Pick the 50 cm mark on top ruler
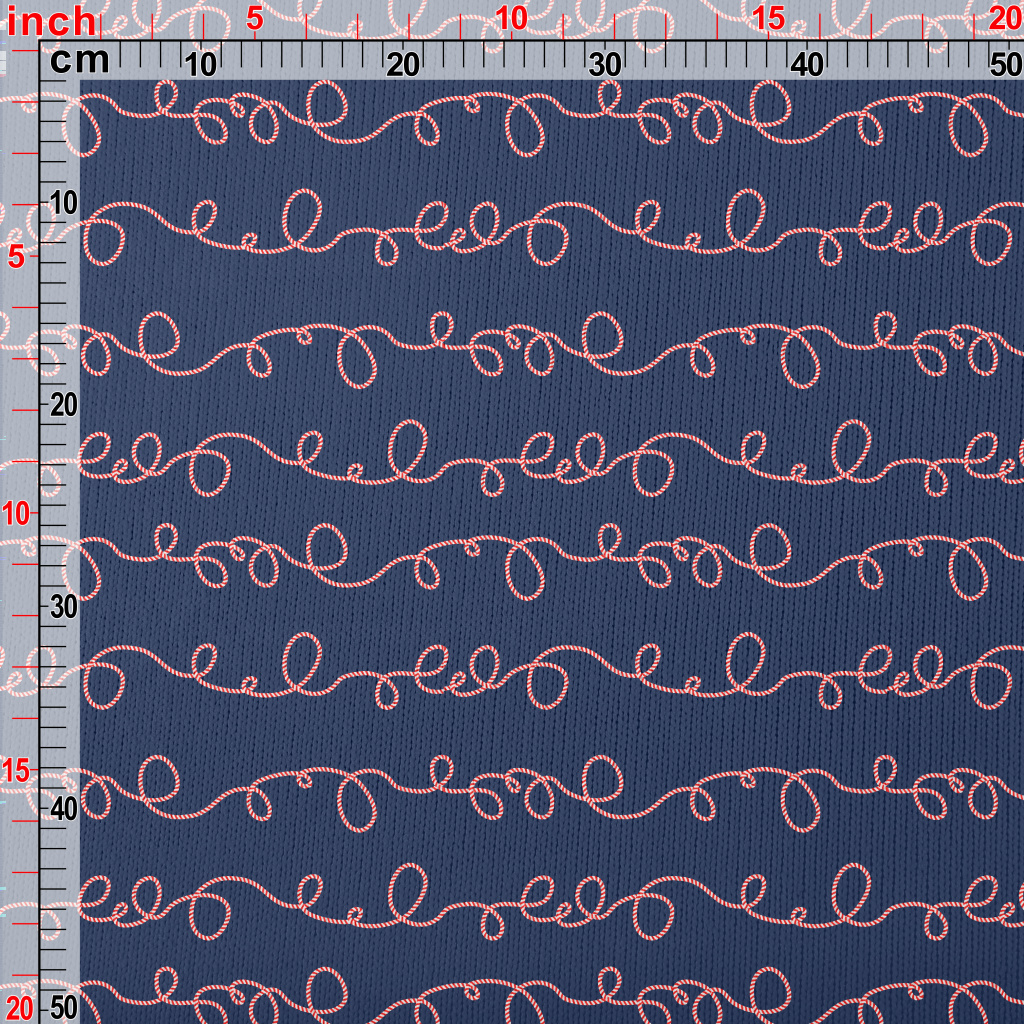The width and height of the screenshot is (1024, 1024). click(1005, 65)
